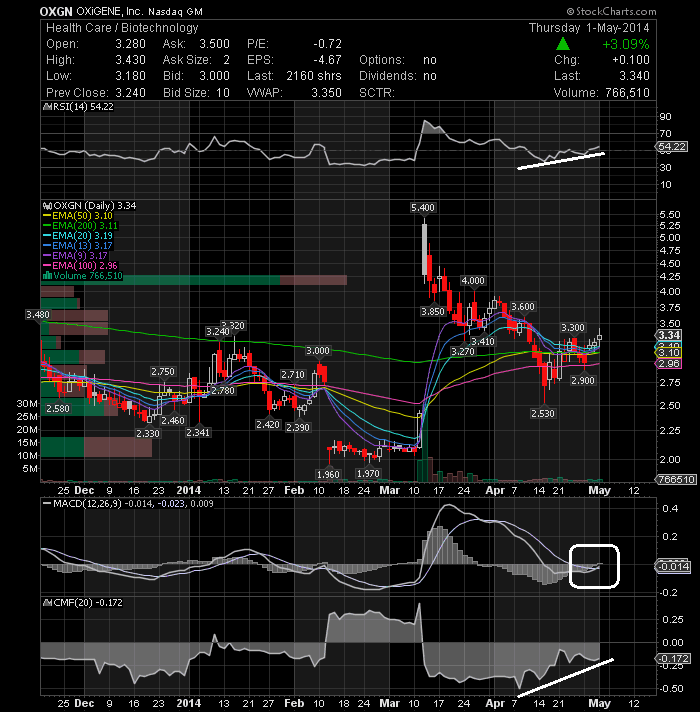Click the Volume value 766,510 in header

click(x=627, y=93)
